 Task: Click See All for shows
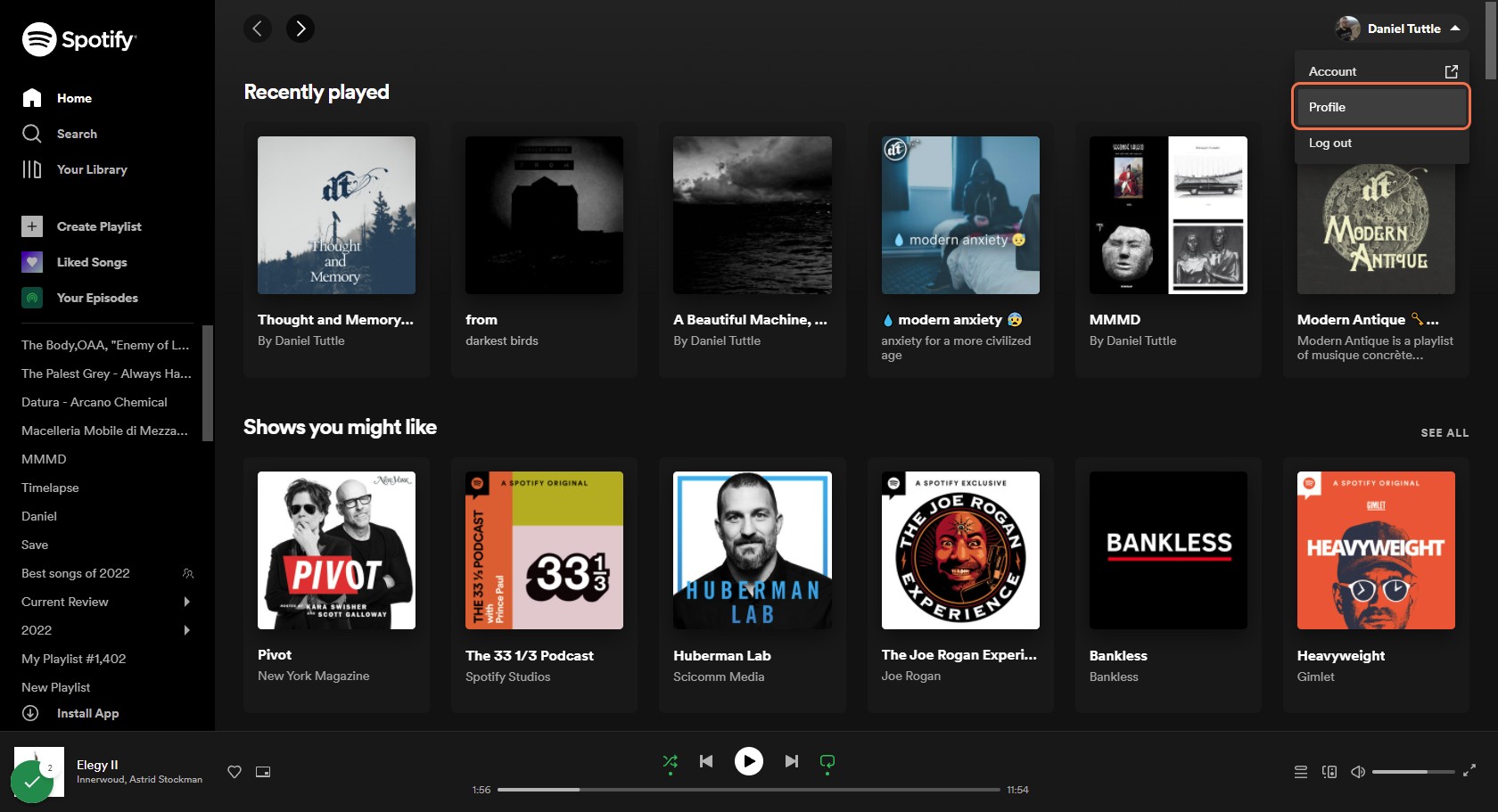point(1444,433)
